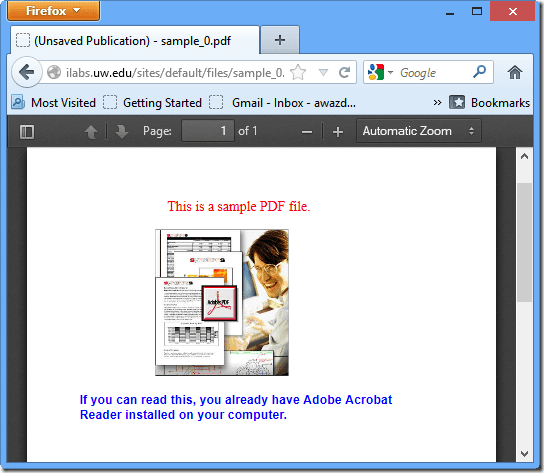The height and width of the screenshot is (473, 544).
Task: Open the Most Visited bookmarks folder
Action: (x=53, y=103)
